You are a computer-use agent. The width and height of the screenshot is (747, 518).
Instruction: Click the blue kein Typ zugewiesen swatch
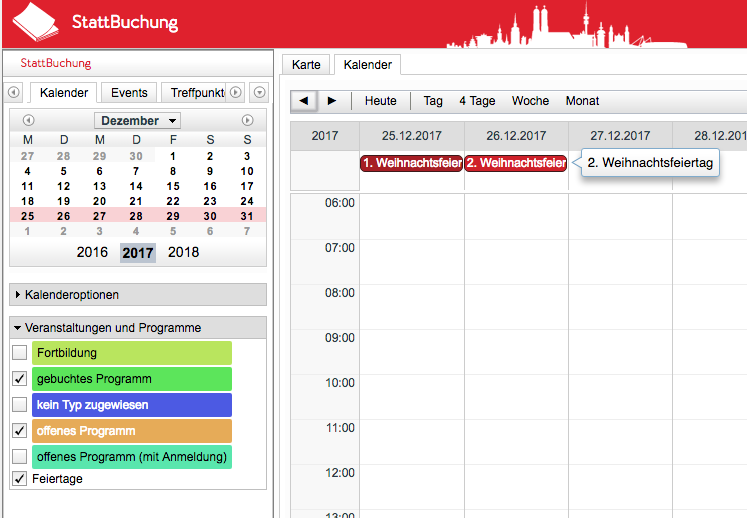[132, 405]
